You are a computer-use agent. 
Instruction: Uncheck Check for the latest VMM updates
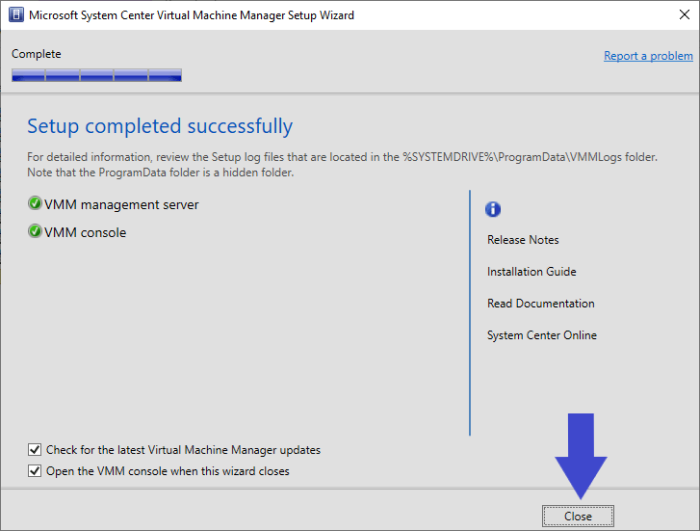[34, 449]
